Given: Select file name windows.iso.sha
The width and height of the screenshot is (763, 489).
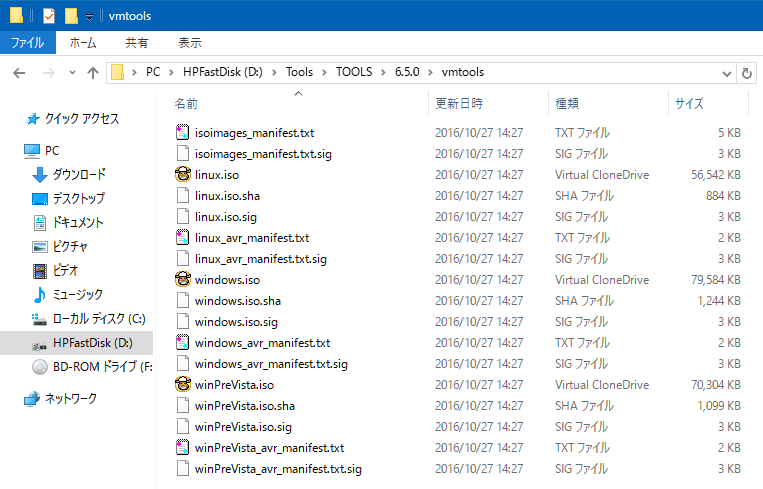Looking at the screenshot, I should [238, 301].
